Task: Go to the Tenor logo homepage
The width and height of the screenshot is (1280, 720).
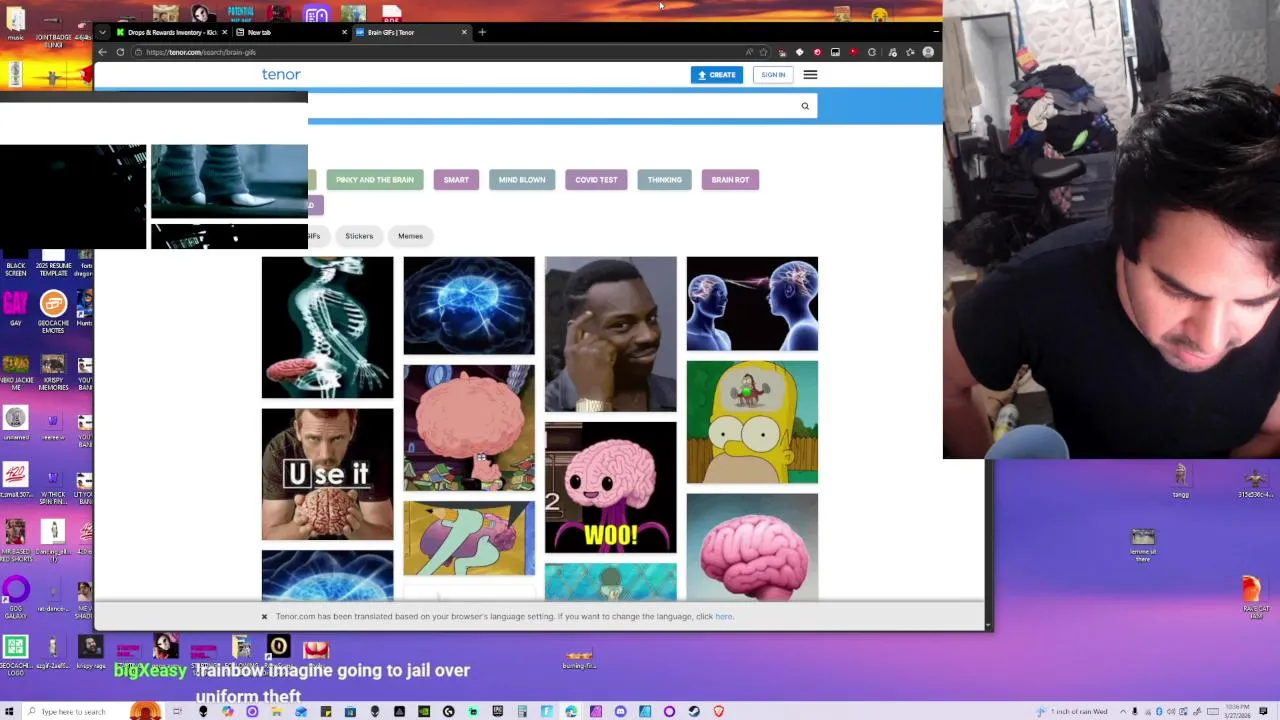Action: (281, 74)
